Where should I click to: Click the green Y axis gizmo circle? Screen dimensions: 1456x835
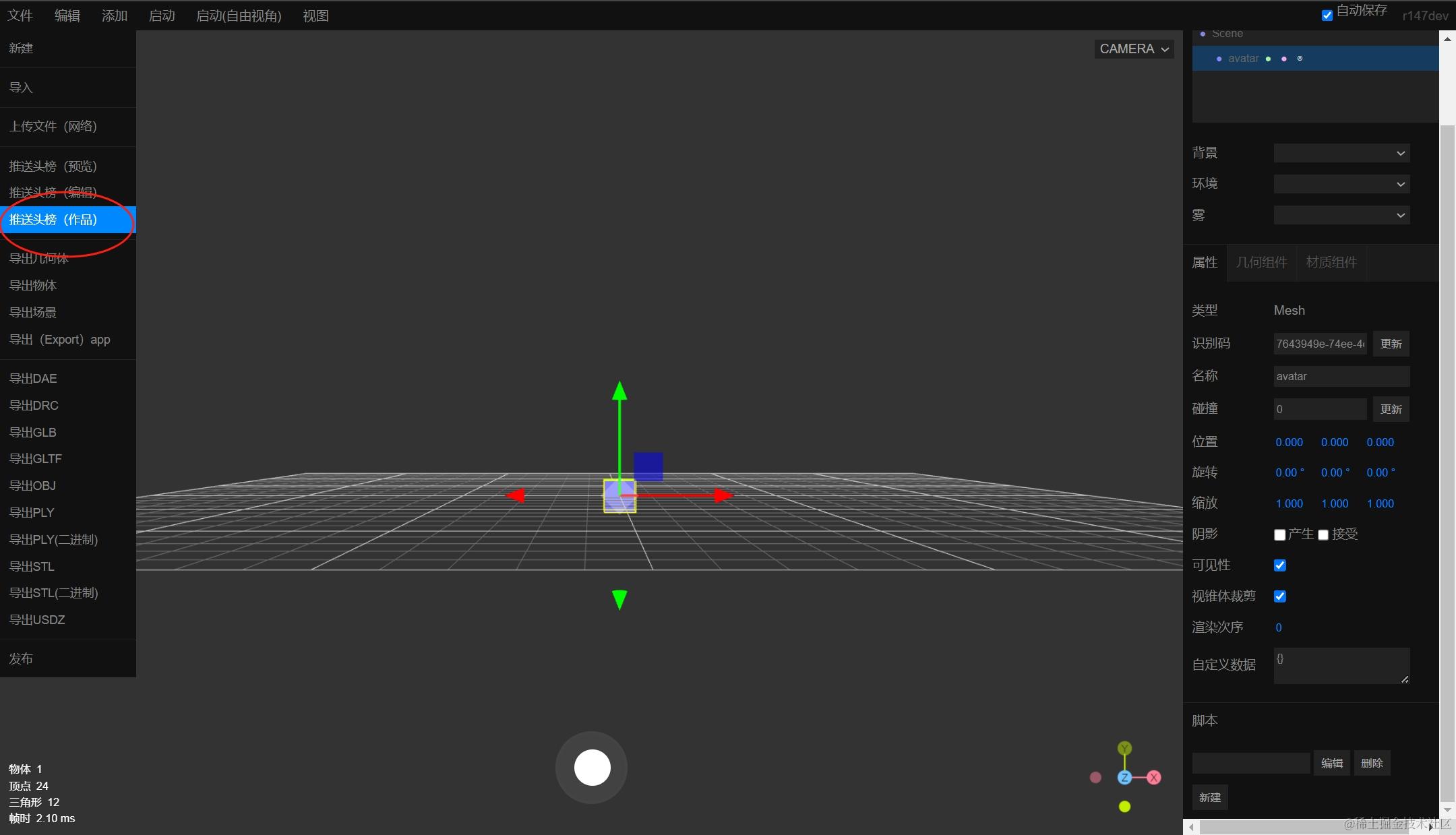click(x=1124, y=749)
